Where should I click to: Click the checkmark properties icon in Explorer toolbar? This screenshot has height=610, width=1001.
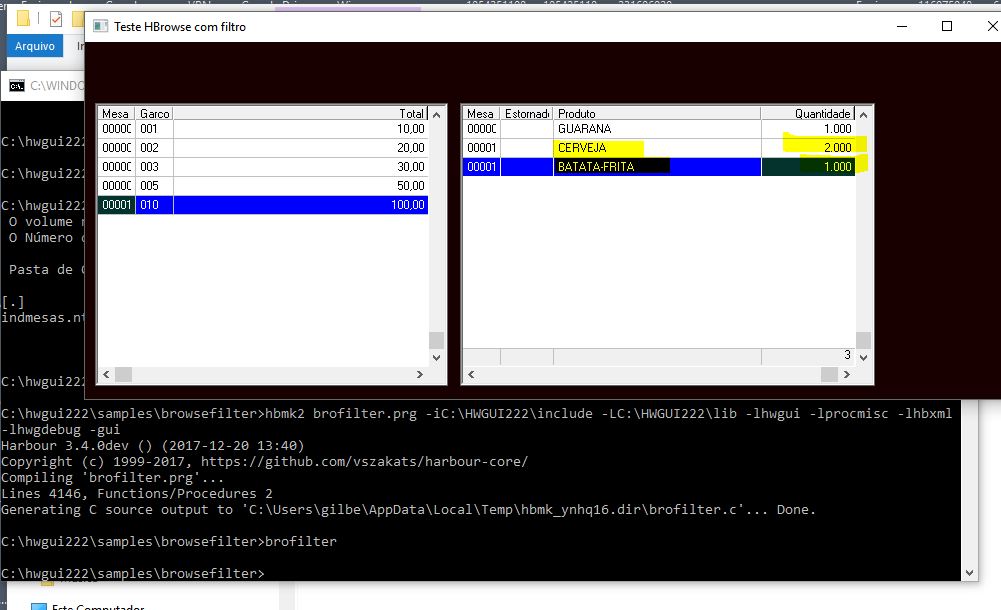coord(55,19)
